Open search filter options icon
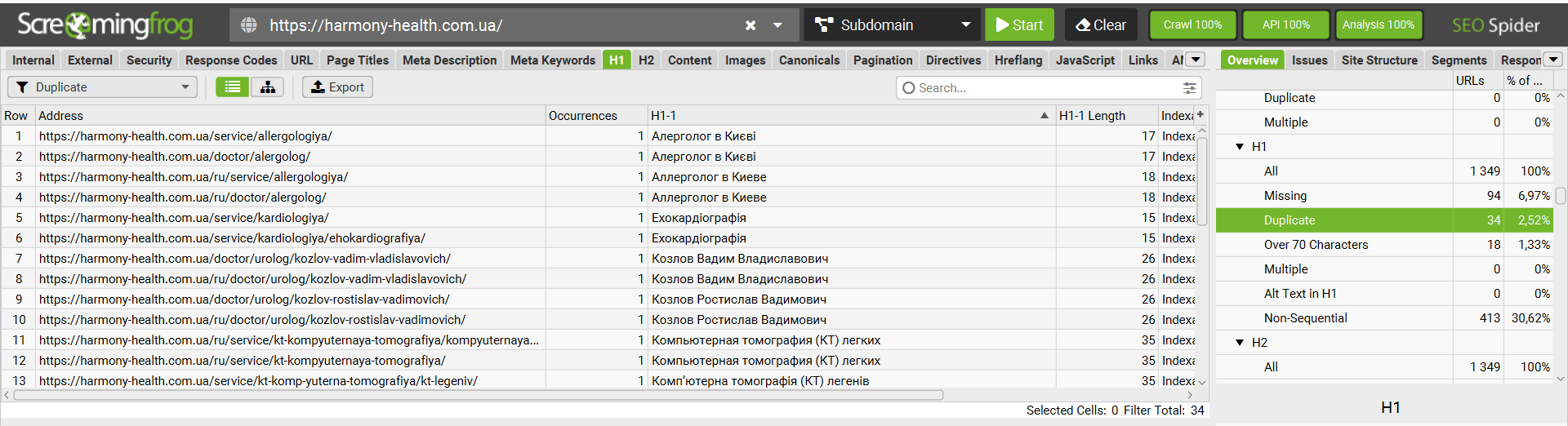 [x=1189, y=88]
